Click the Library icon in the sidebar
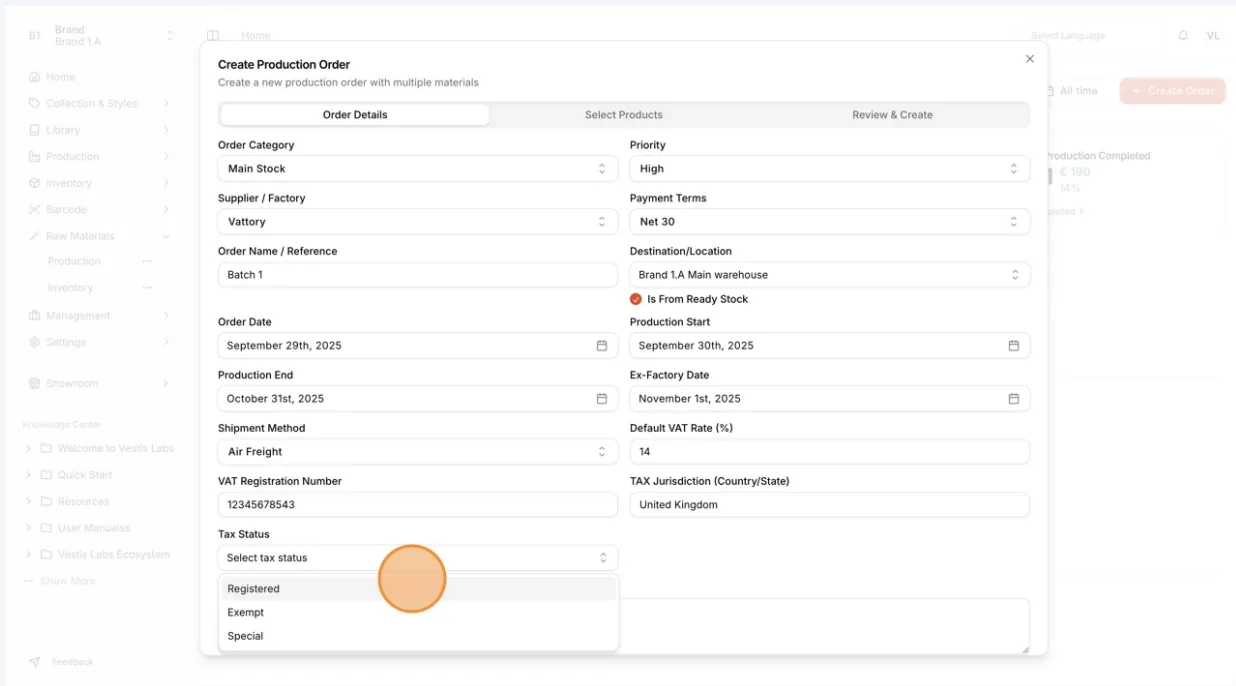1236x686 pixels. coord(35,130)
